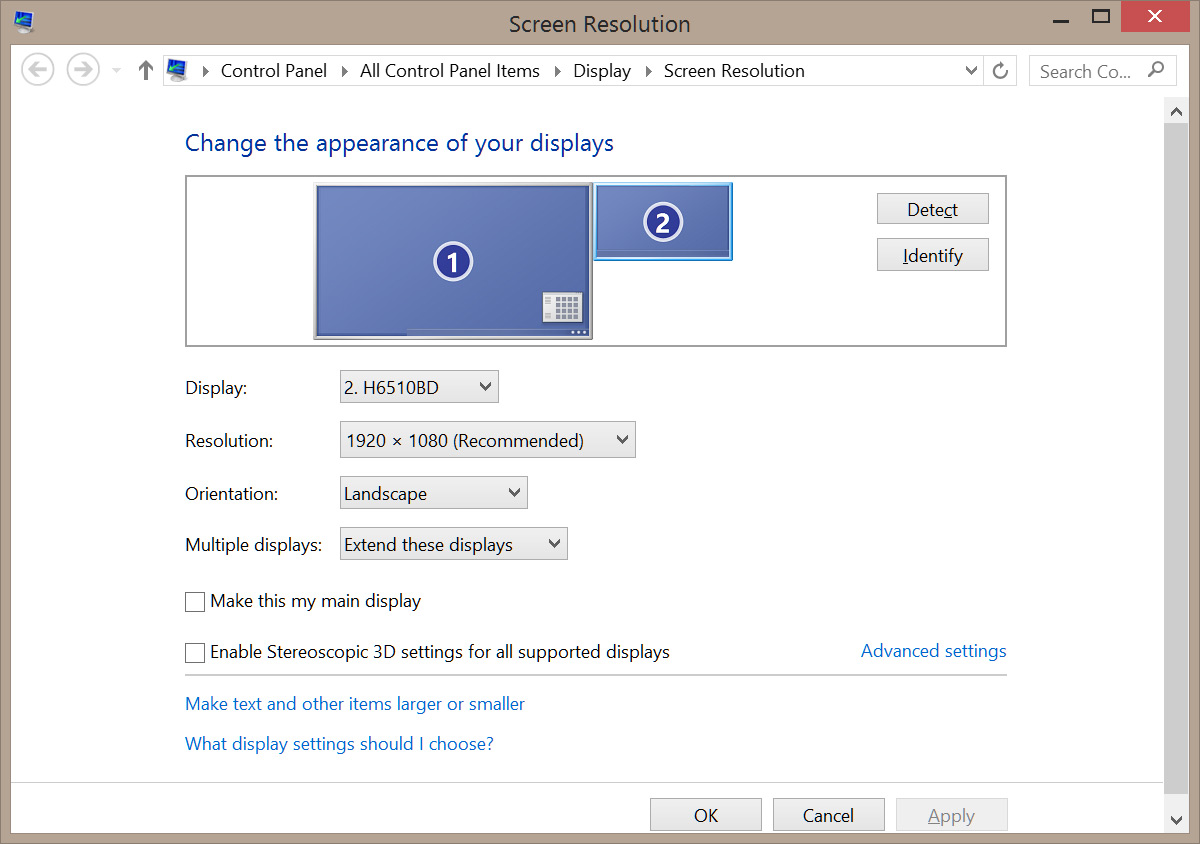The height and width of the screenshot is (844, 1200).
Task: Open the Display dropdown showing H6510BD
Action: 419,387
